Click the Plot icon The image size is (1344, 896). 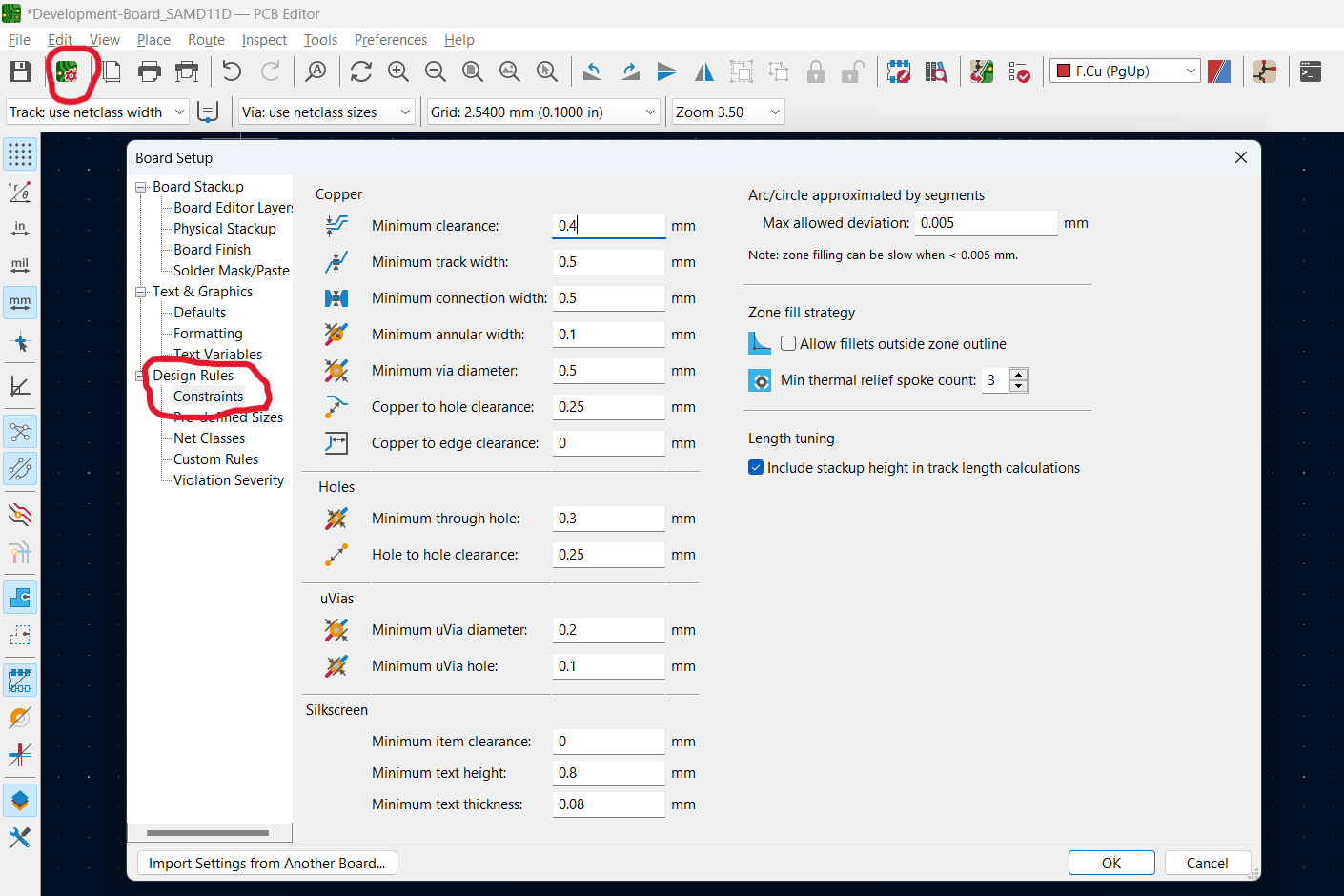(x=188, y=71)
